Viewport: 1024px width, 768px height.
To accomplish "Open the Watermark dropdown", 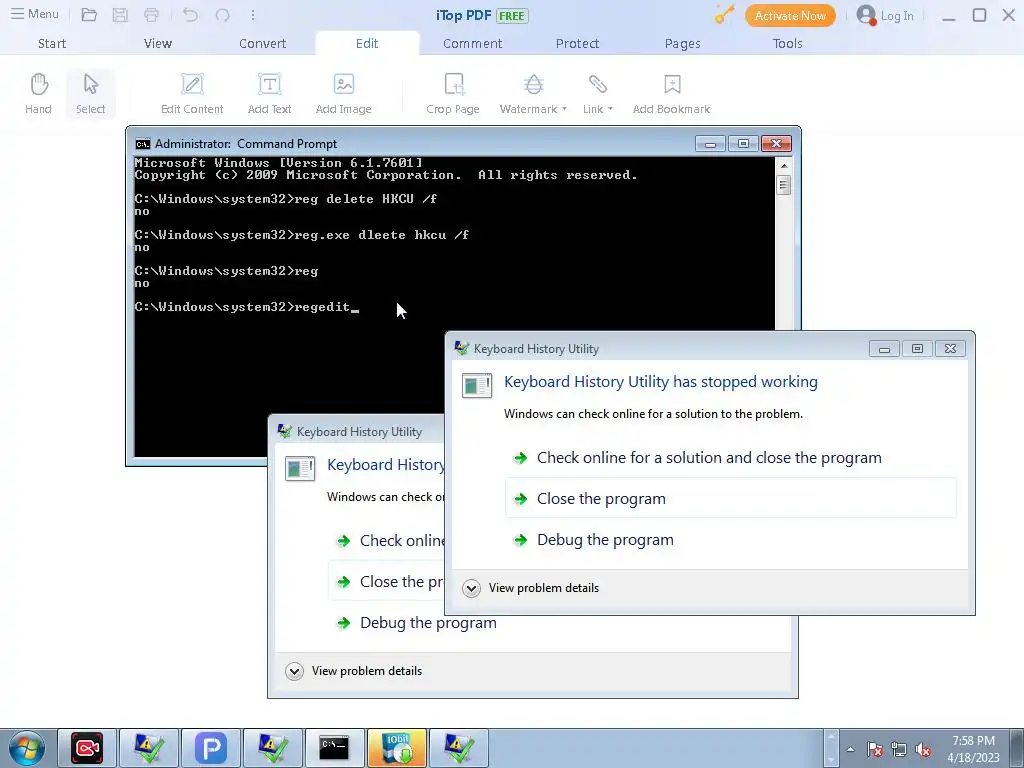I will [533, 93].
